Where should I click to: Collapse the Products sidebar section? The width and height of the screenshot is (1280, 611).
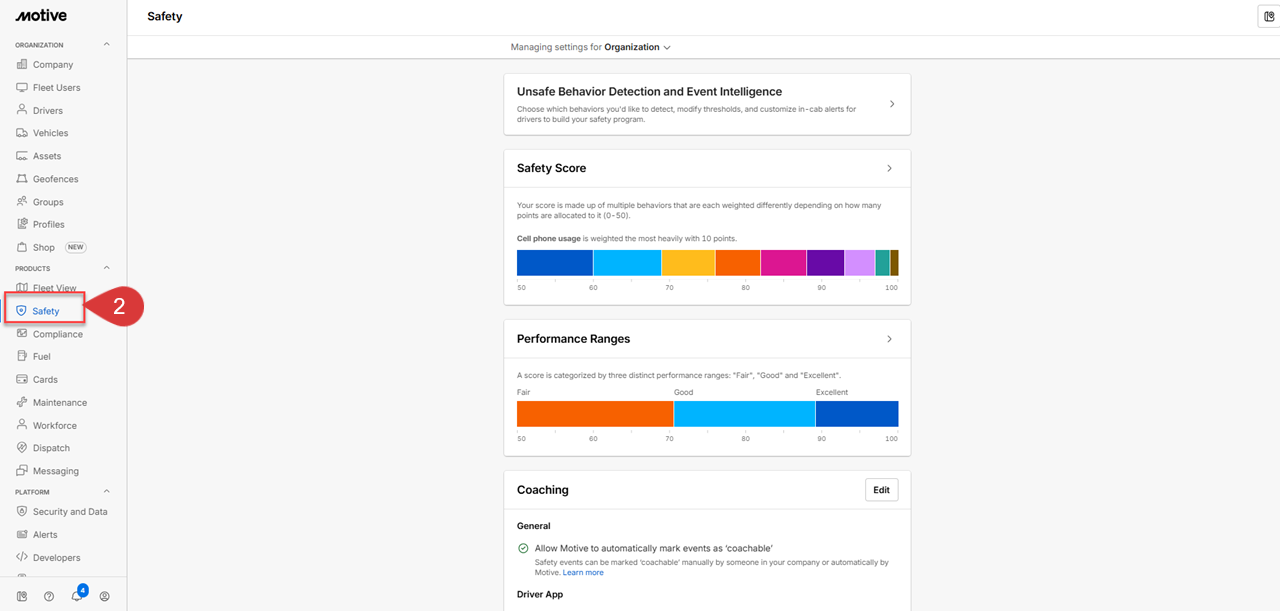(107, 268)
